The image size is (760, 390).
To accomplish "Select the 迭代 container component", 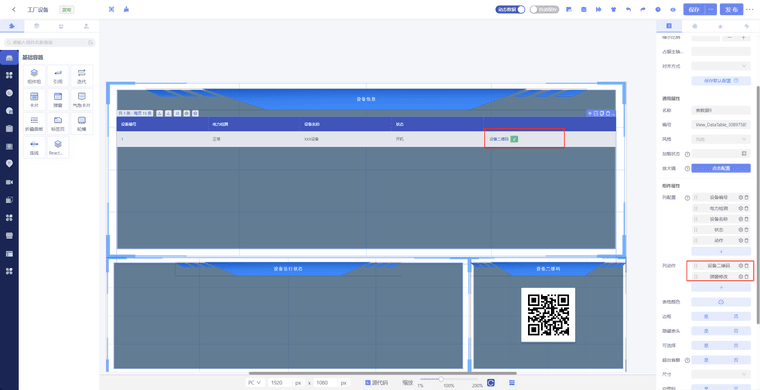I will pyautogui.click(x=81, y=76).
